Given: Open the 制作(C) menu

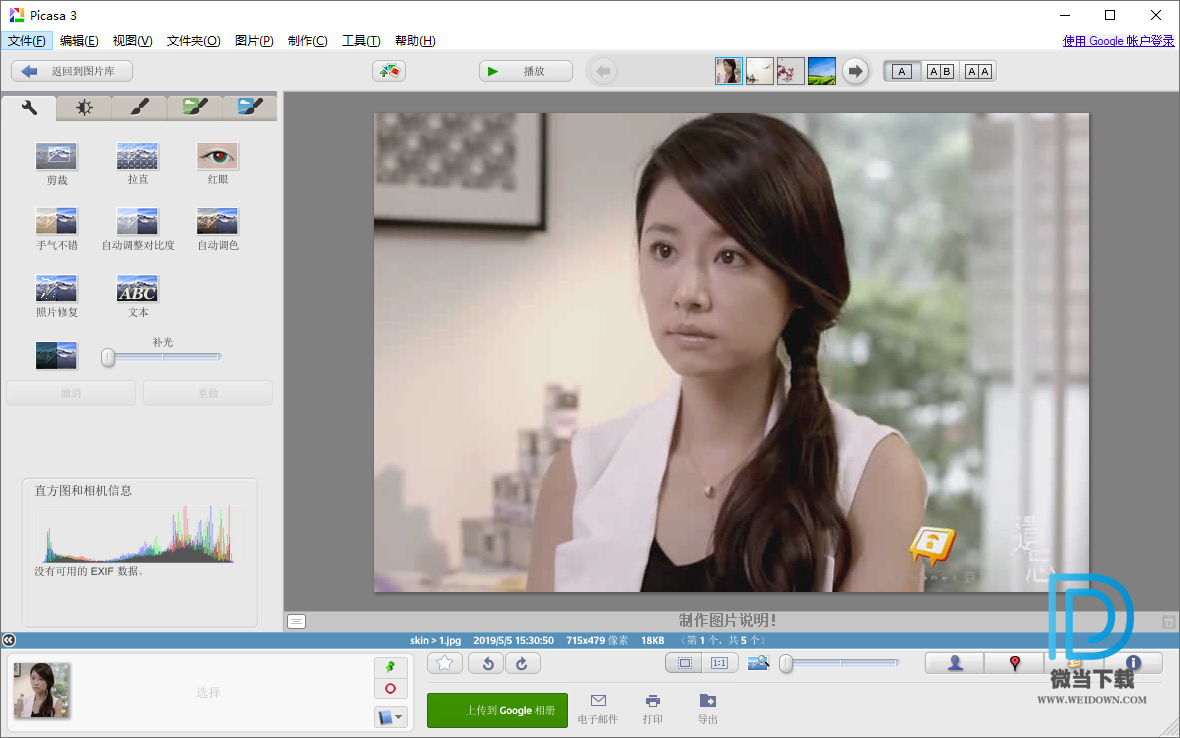Looking at the screenshot, I should (x=307, y=41).
